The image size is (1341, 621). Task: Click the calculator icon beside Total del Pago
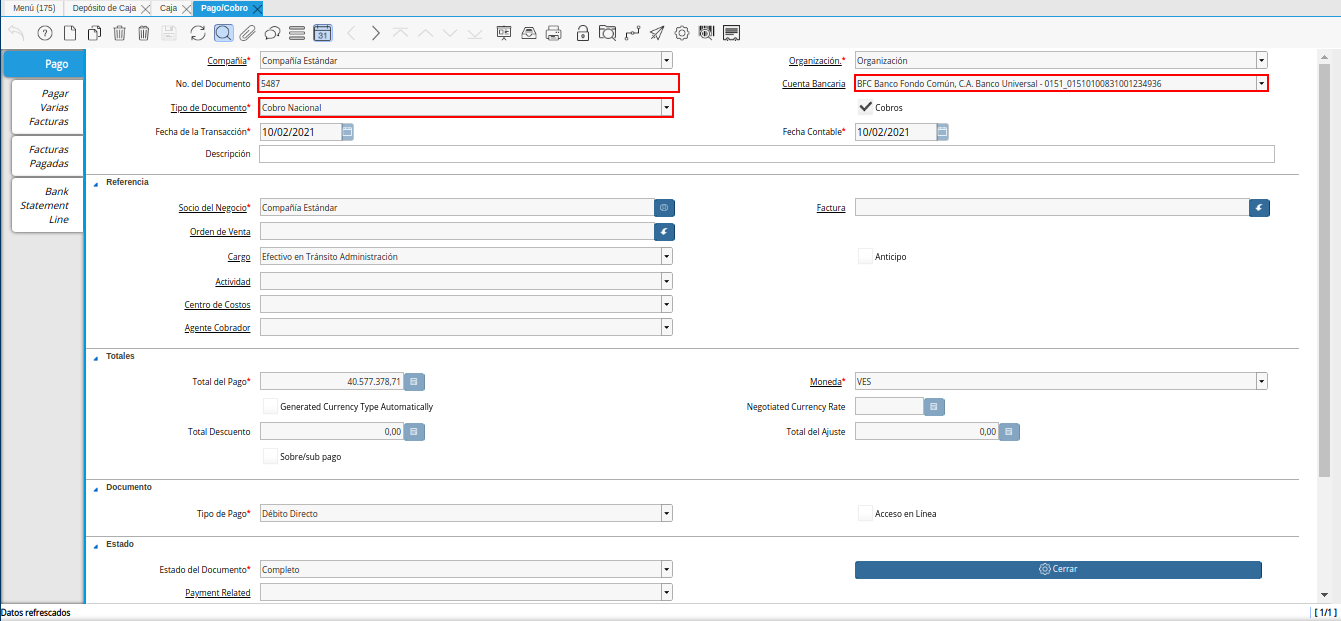coord(414,381)
